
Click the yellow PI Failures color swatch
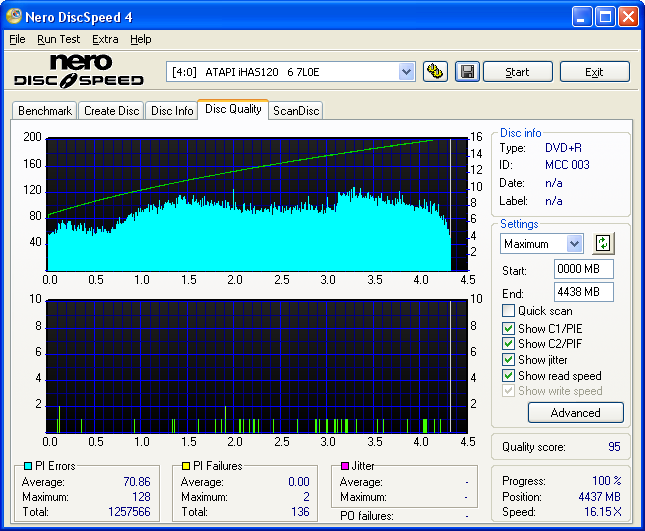point(186,467)
